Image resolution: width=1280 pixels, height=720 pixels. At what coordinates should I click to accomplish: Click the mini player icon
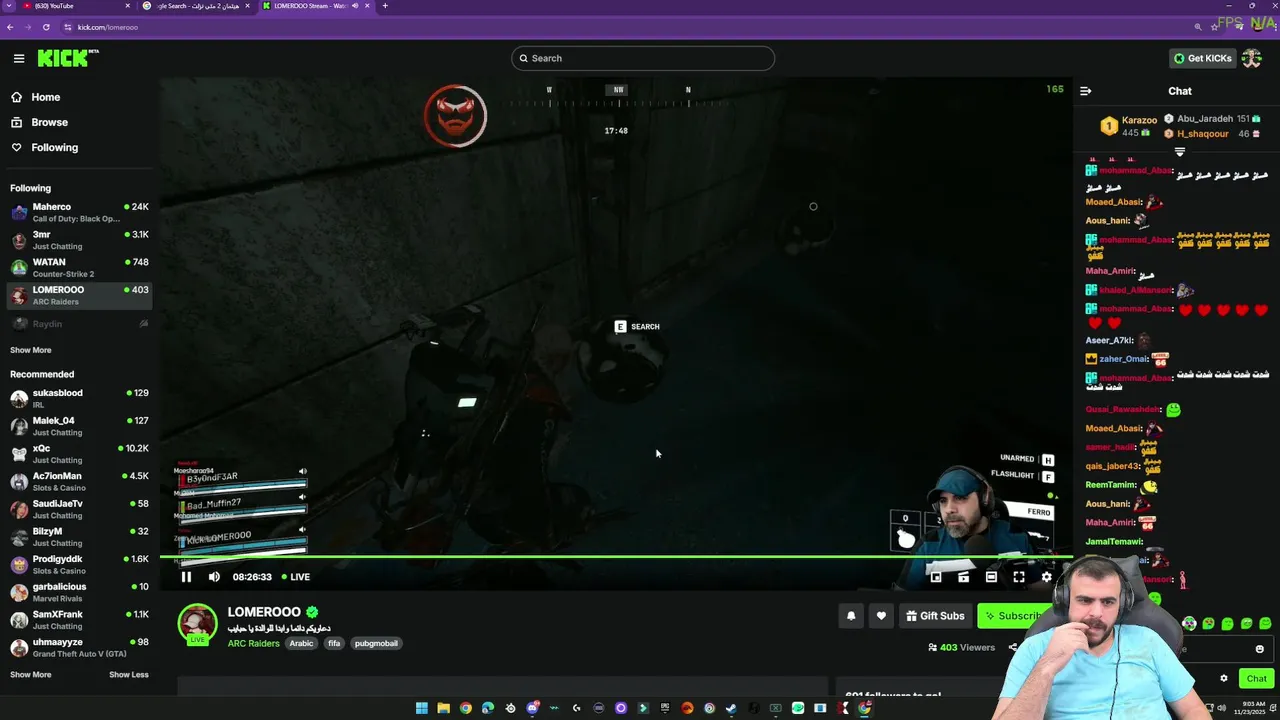coord(936,577)
